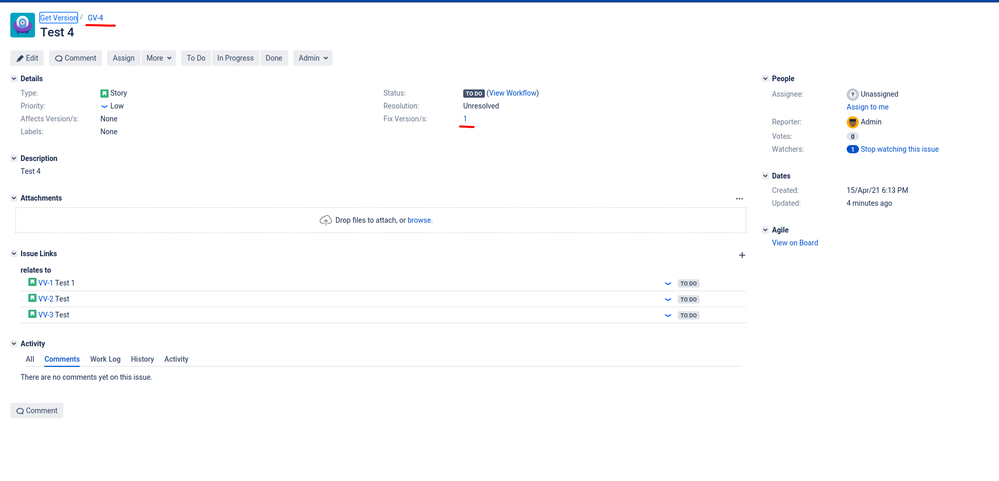Click the Test 4 issue title
This screenshot has width=999, height=481.
pyautogui.click(x=57, y=32)
